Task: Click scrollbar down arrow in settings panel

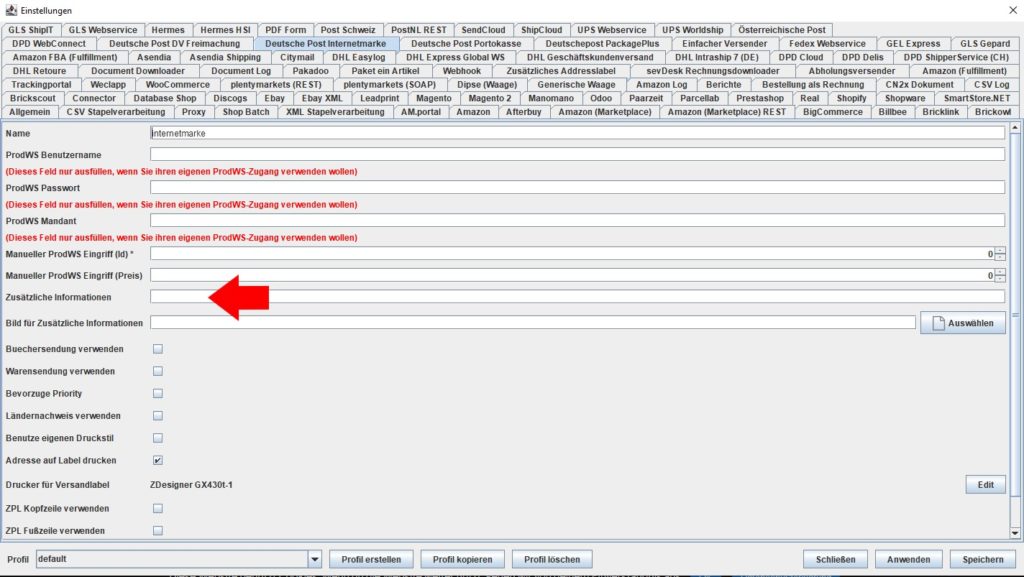Action: [x=1015, y=533]
